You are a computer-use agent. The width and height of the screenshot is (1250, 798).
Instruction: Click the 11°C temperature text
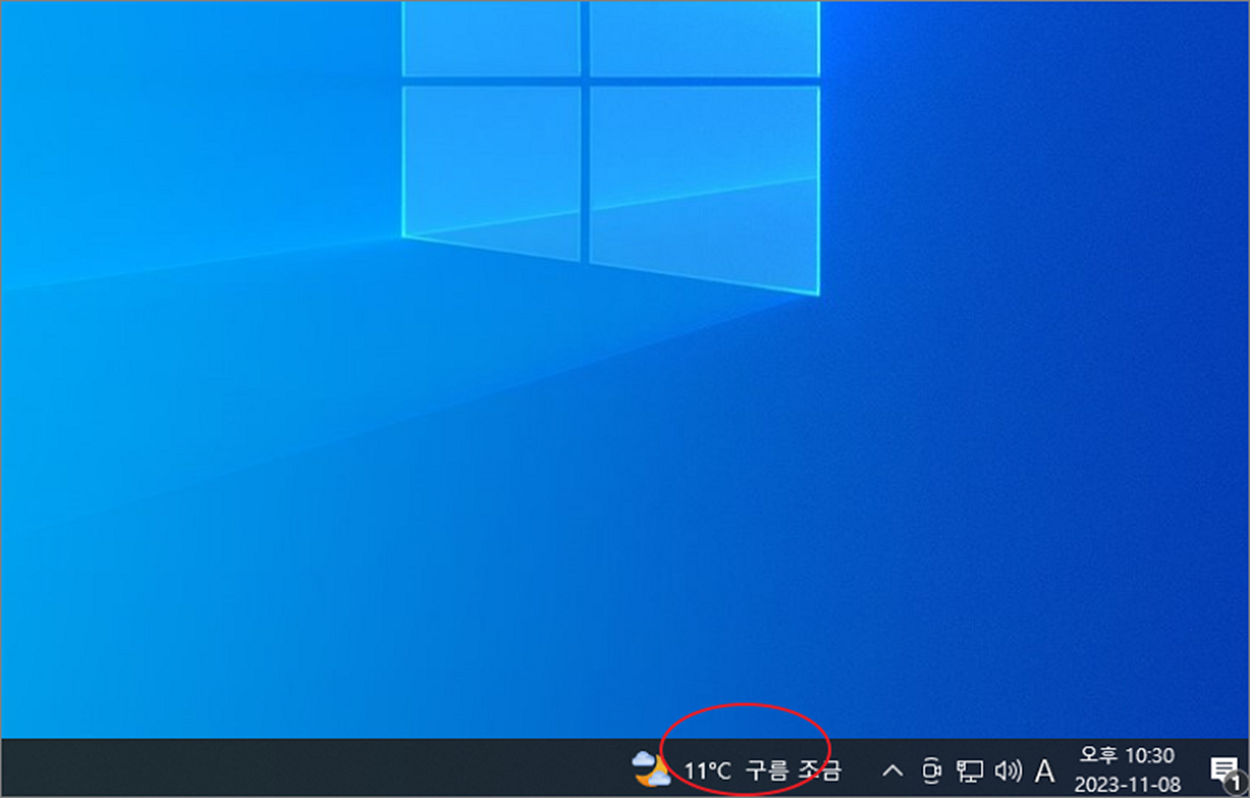708,771
